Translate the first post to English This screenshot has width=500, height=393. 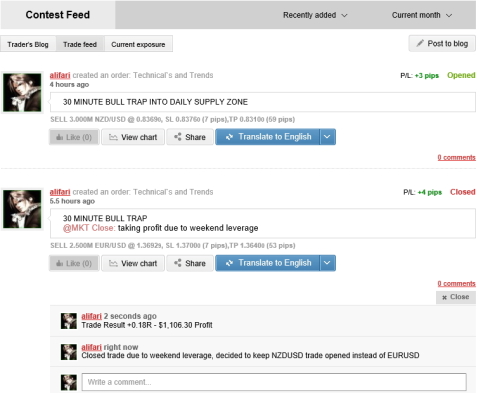click(268, 137)
